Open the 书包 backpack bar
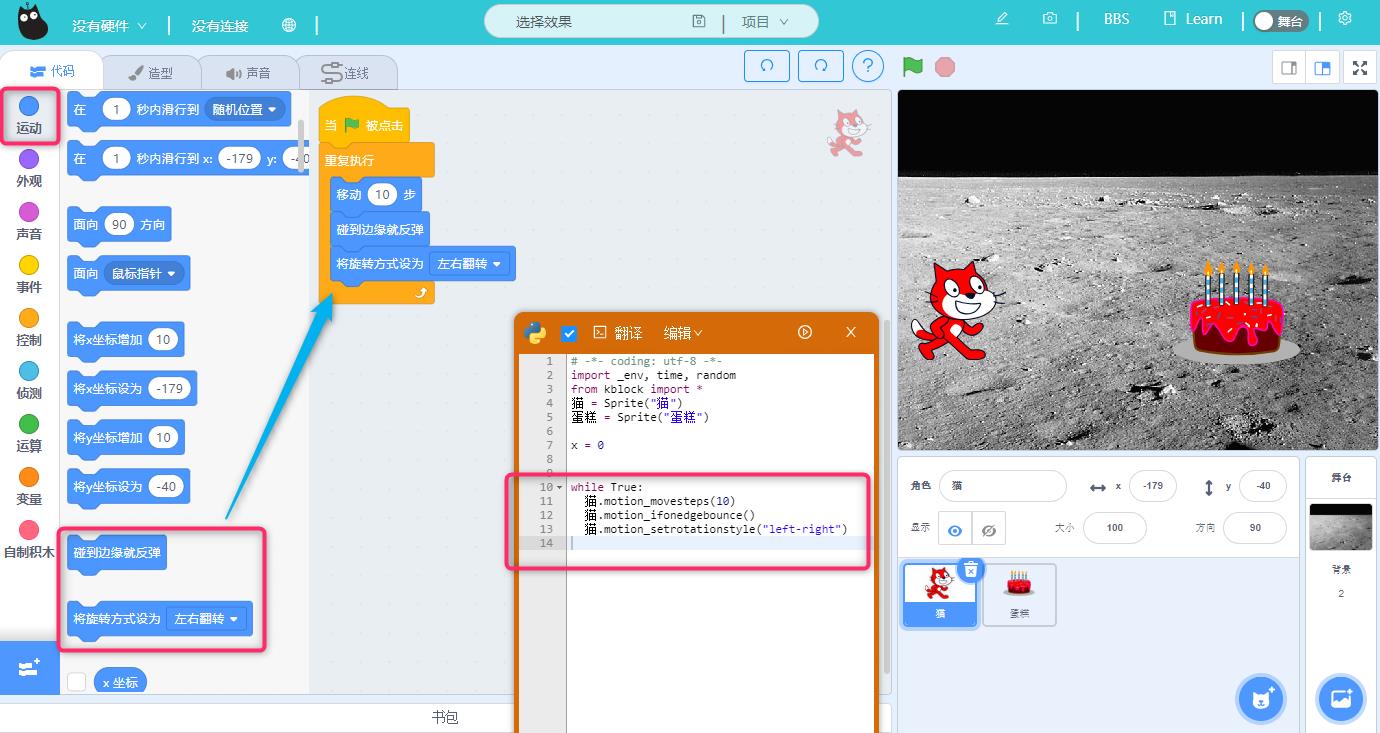The image size is (1380, 733). coord(445,717)
